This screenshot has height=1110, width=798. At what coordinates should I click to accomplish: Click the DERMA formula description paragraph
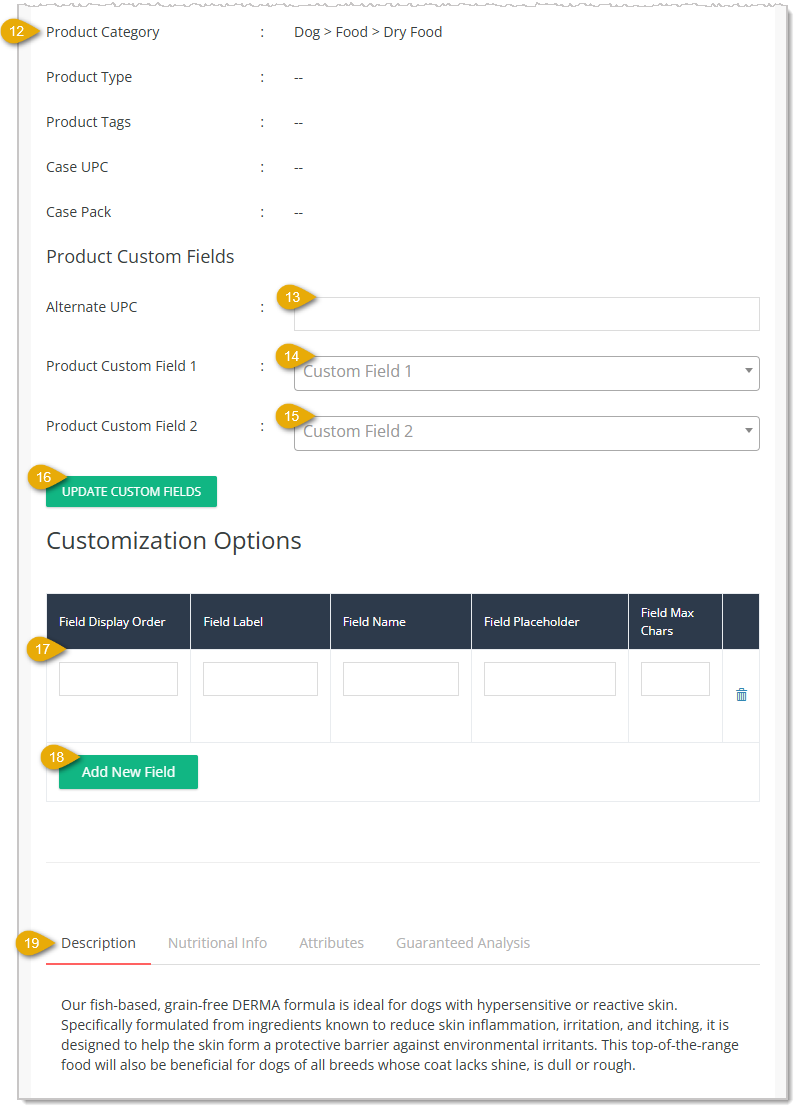(x=400, y=1035)
